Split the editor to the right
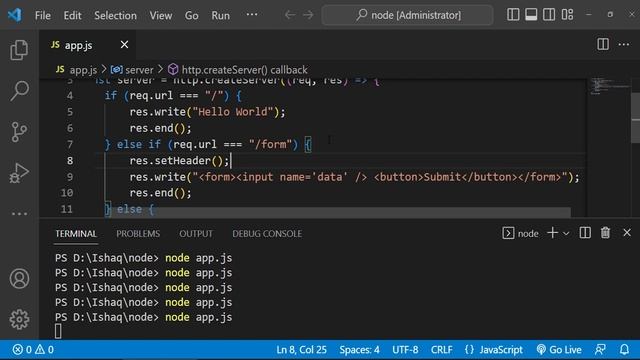This screenshot has height=360, width=640. tap(603, 44)
